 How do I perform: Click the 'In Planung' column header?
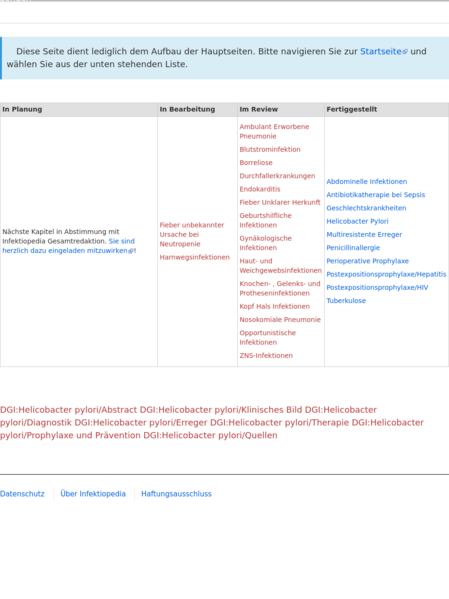[x=79, y=109]
